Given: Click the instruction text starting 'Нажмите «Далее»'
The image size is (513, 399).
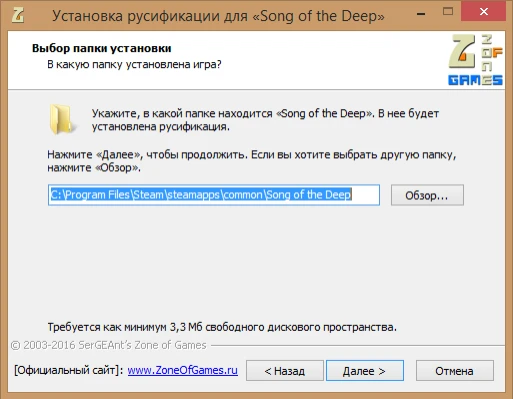Looking at the screenshot, I should coord(252,161).
